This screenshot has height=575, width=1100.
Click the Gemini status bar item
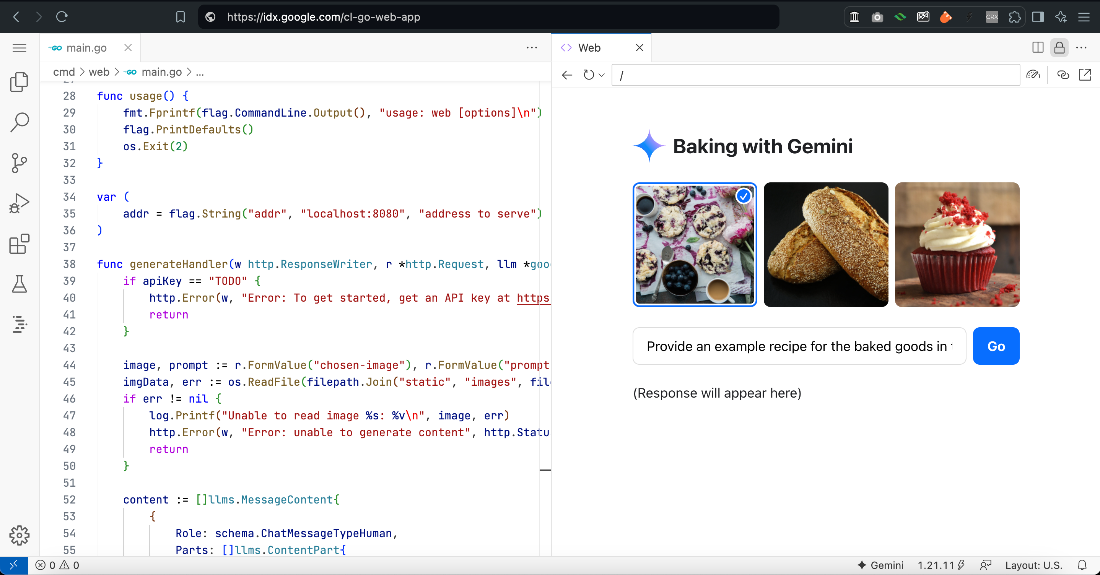tap(880, 565)
